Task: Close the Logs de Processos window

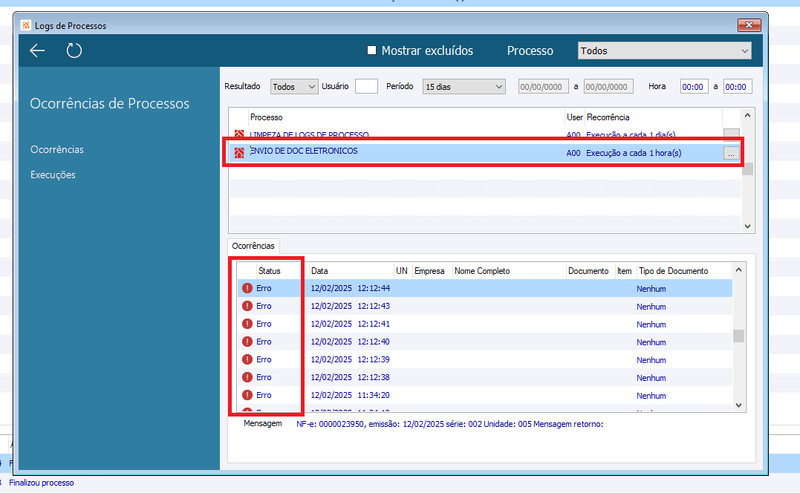Action: pyautogui.click(x=749, y=24)
